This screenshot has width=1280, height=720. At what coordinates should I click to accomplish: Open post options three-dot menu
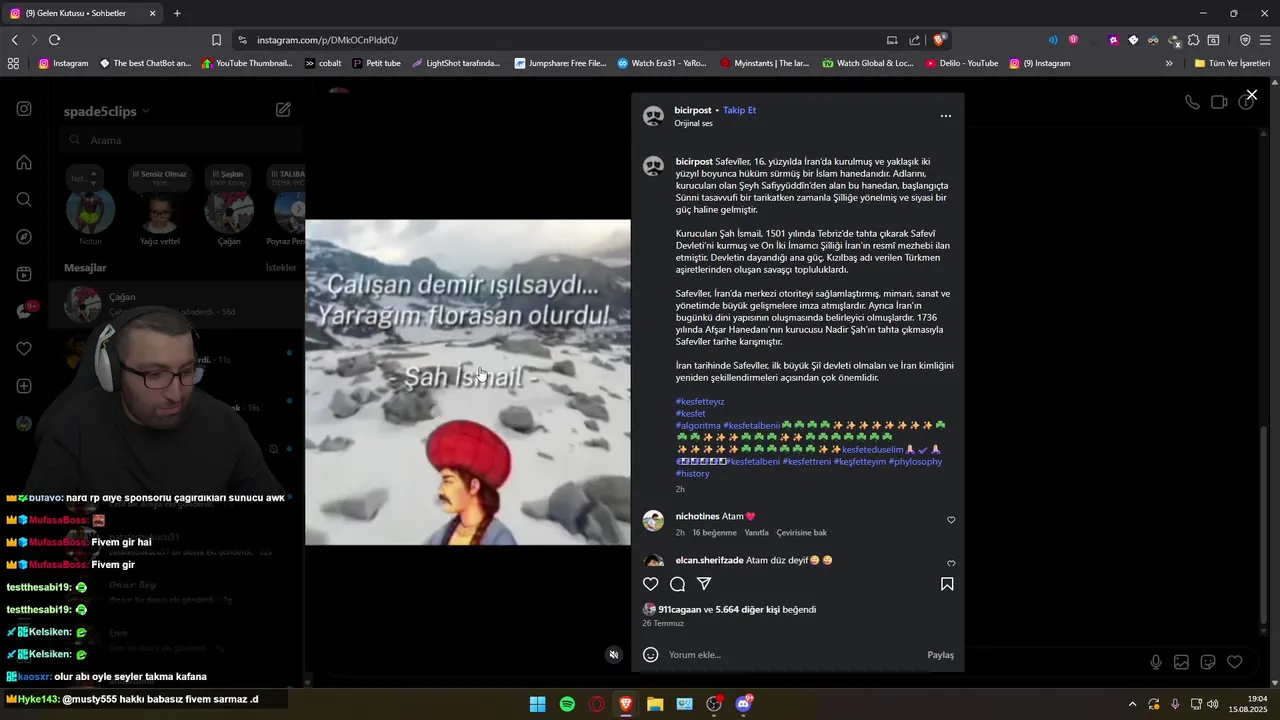coord(946,116)
